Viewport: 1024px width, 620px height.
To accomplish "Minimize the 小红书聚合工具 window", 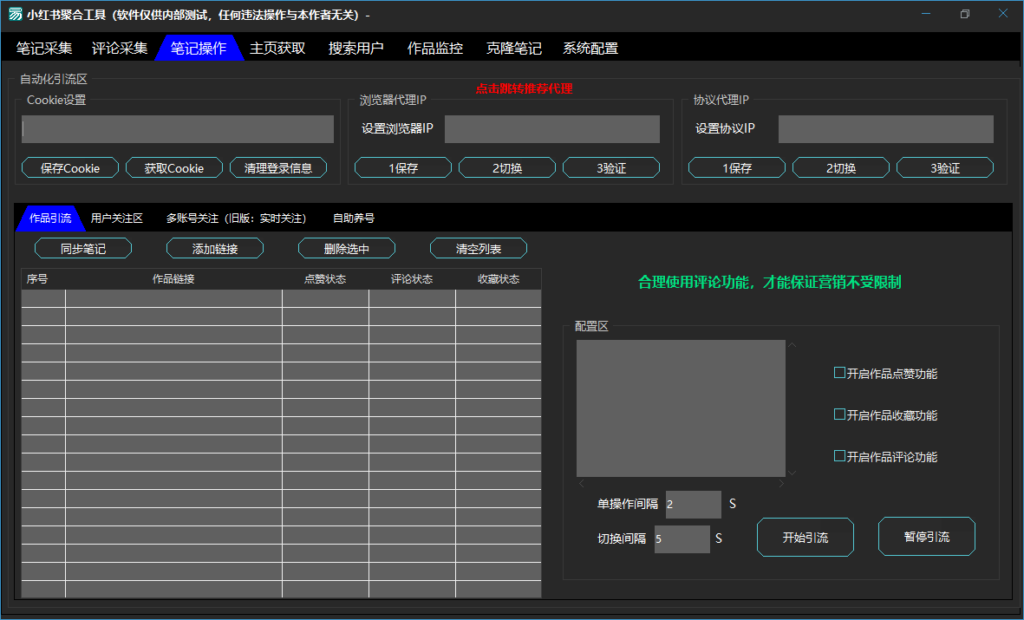I will (x=926, y=14).
